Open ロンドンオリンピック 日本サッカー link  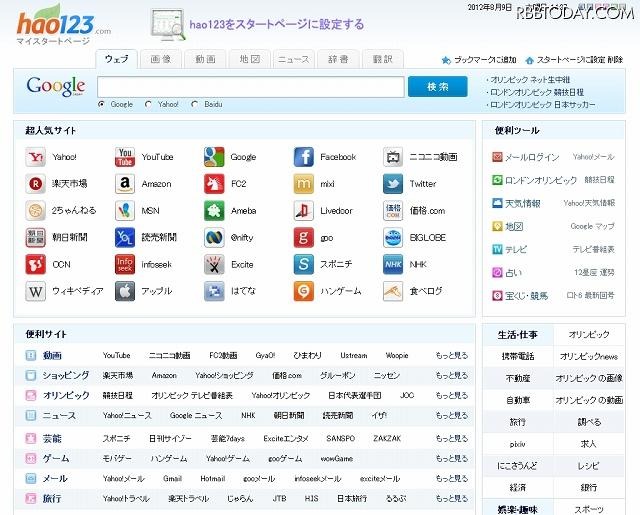point(542,105)
